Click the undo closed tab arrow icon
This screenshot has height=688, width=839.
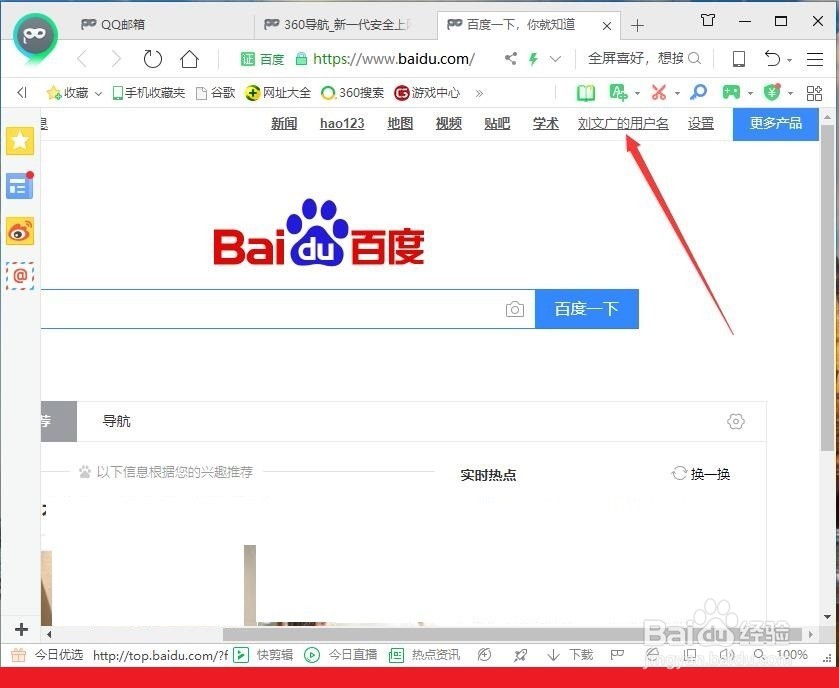coord(772,58)
